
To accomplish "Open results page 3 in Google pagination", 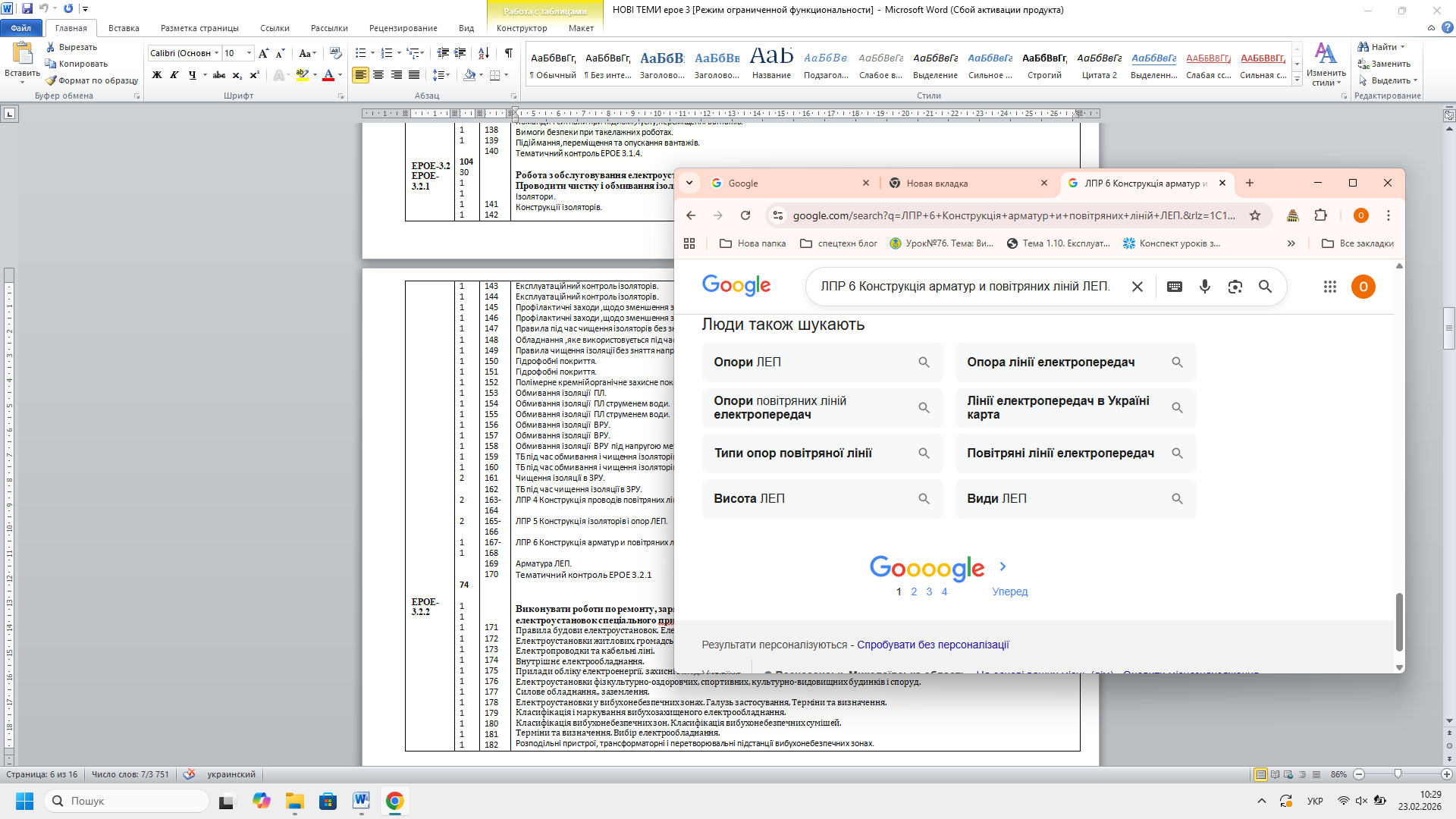I will (x=929, y=591).
